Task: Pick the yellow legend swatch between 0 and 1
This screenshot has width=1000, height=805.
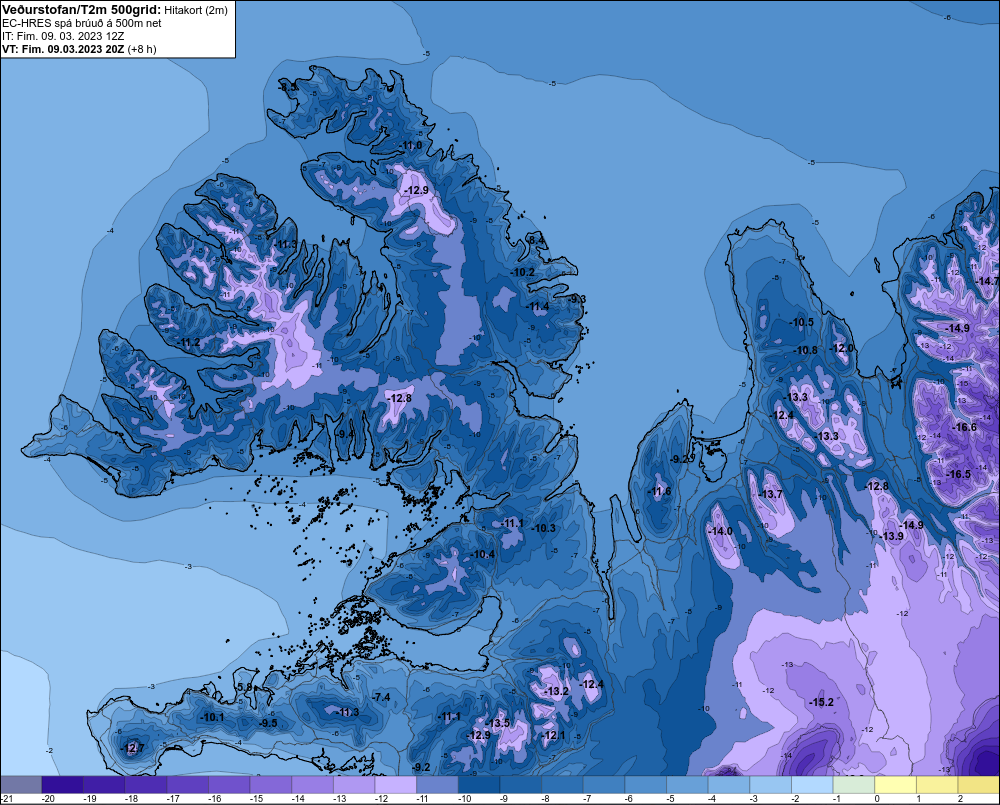Action: click(x=895, y=784)
